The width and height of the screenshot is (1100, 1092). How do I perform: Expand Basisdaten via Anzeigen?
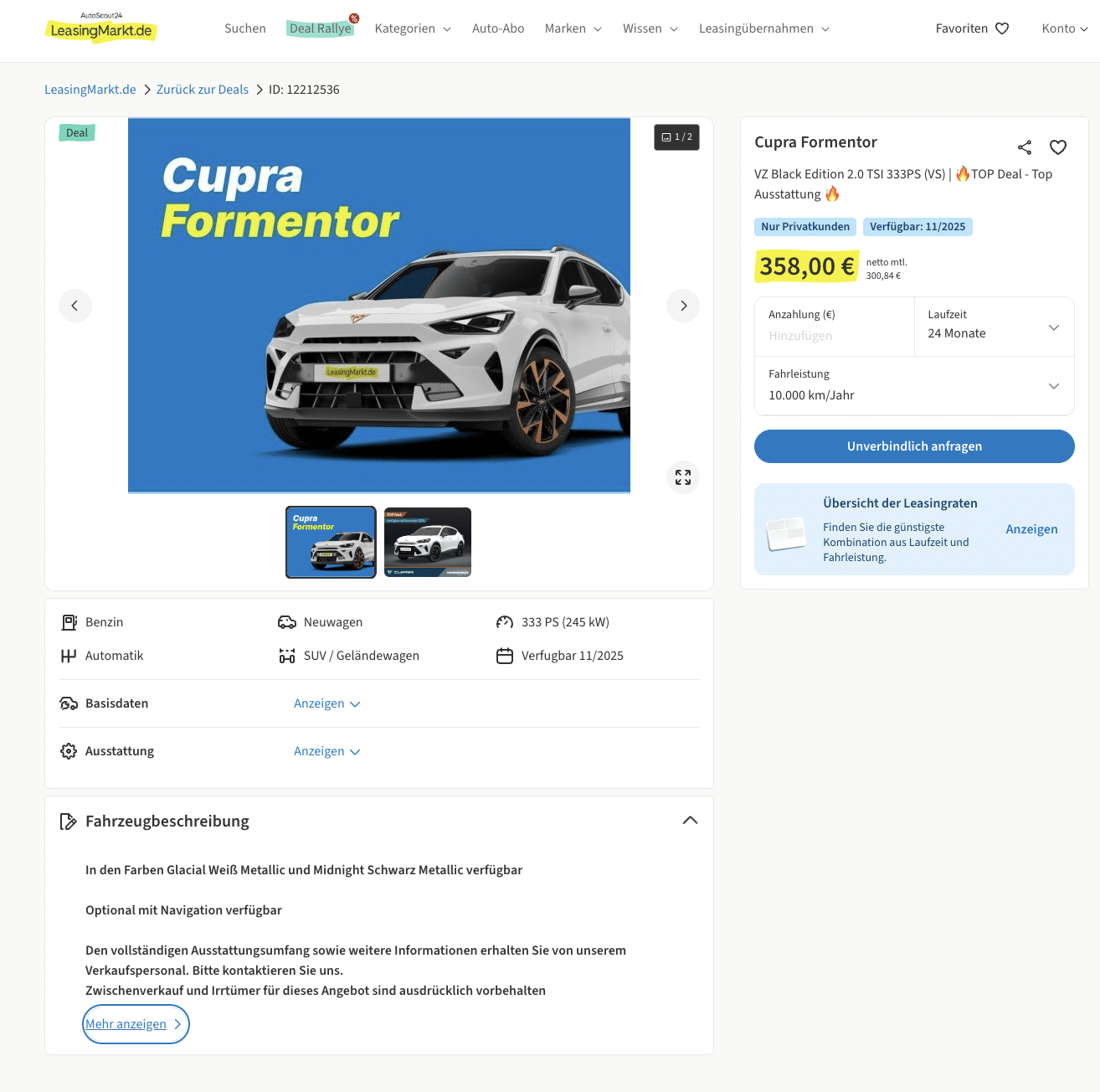coord(326,703)
